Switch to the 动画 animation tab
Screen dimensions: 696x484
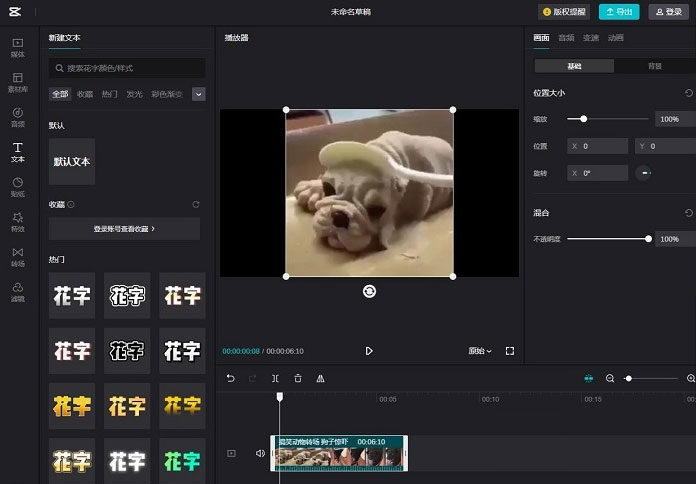[616, 38]
